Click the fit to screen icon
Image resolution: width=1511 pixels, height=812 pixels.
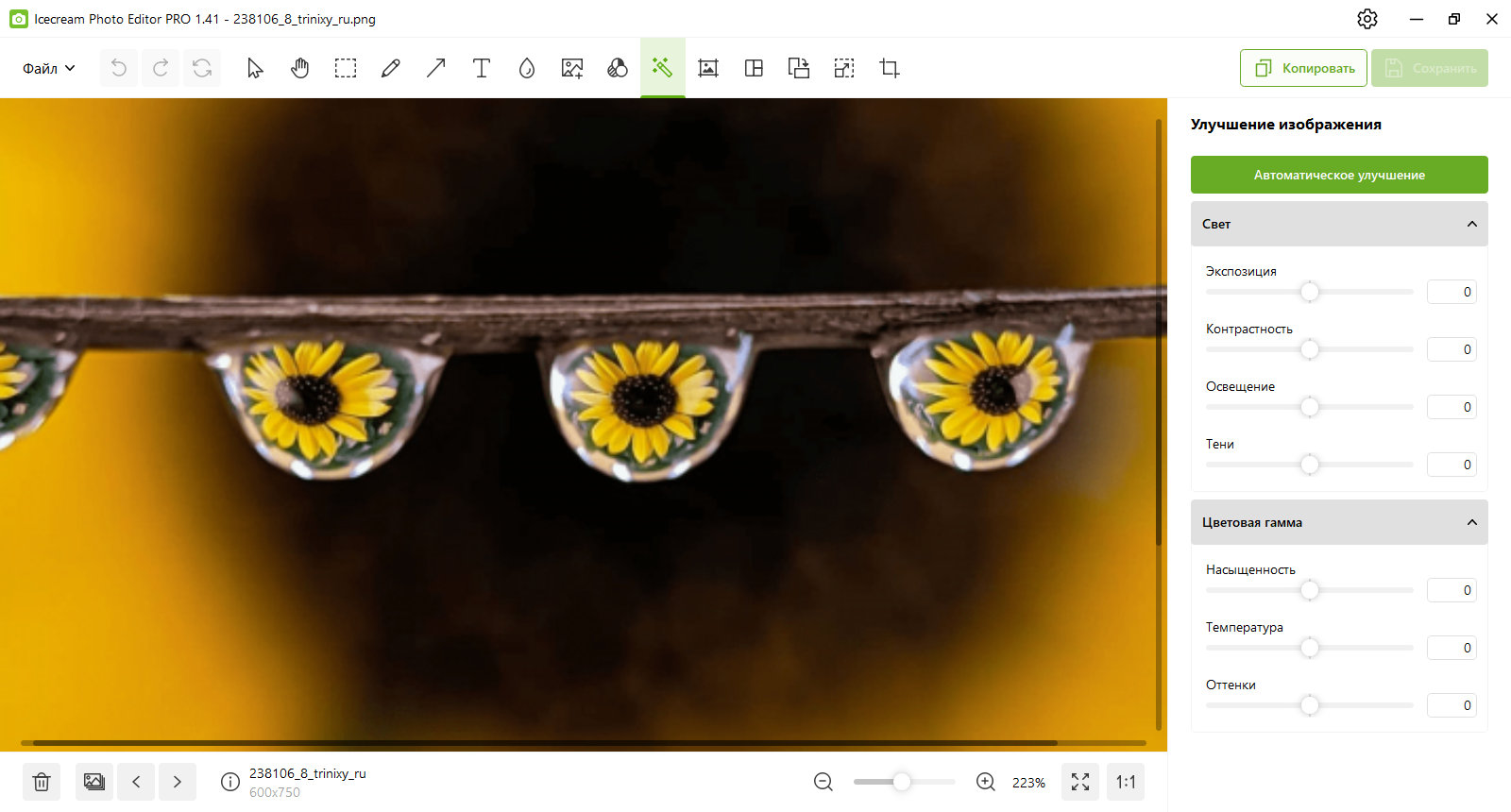click(x=1080, y=782)
